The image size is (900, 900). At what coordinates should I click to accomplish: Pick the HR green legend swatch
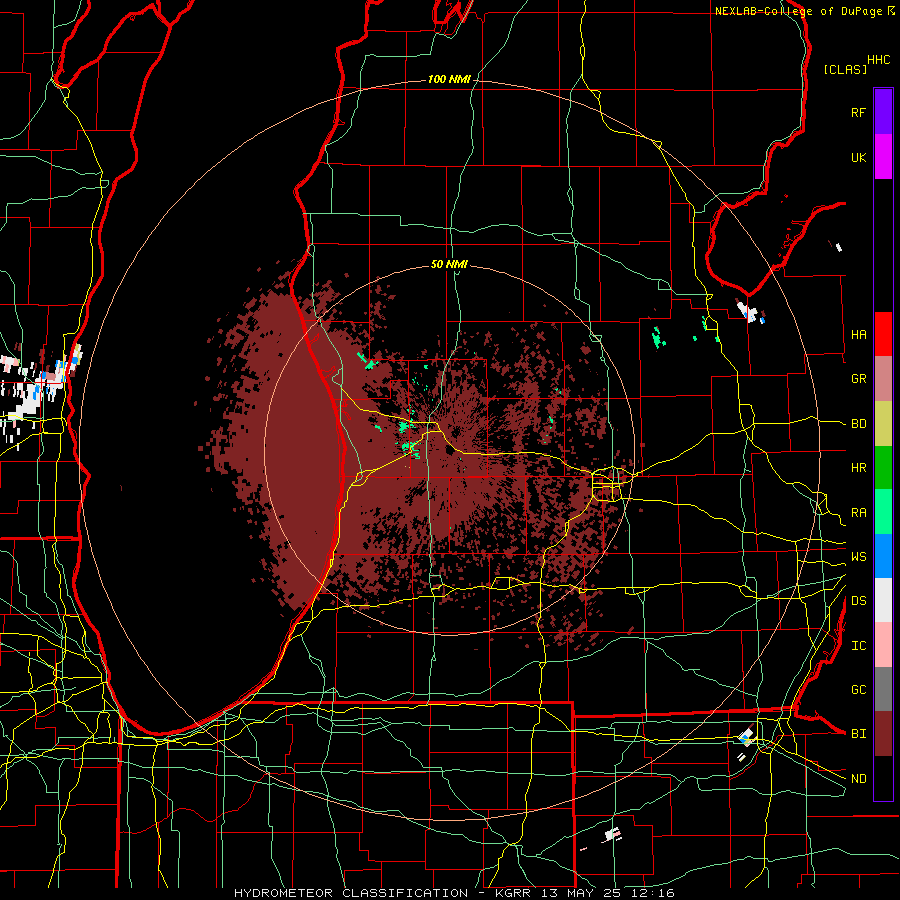point(883,468)
